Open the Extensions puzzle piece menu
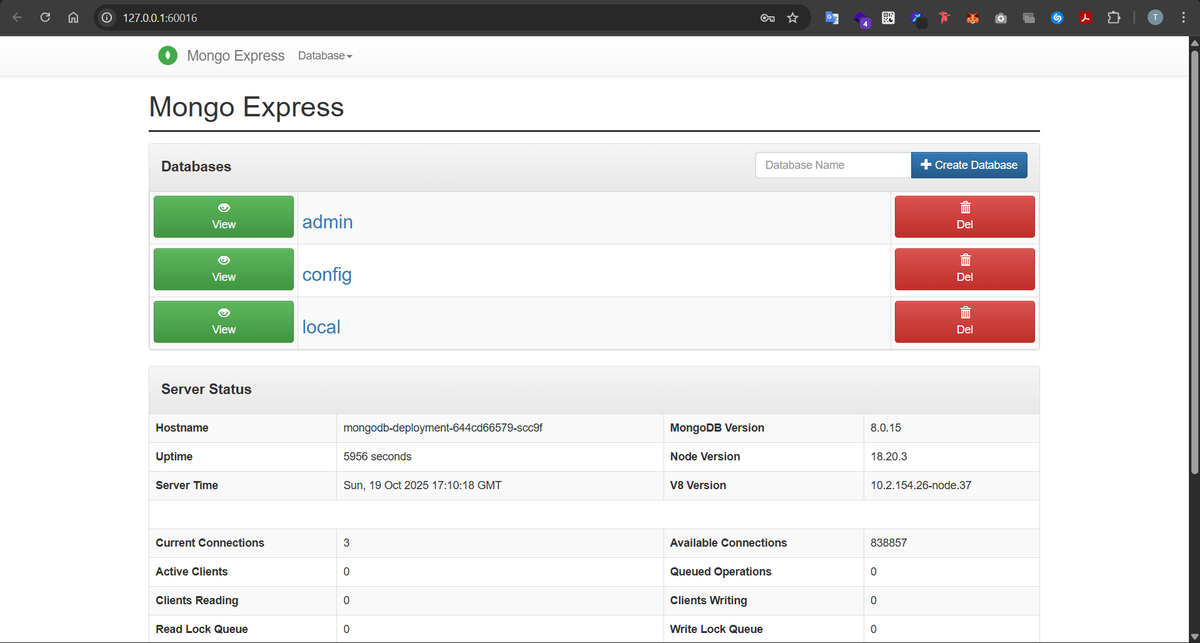The width and height of the screenshot is (1200, 643). [x=1114, y=18]
